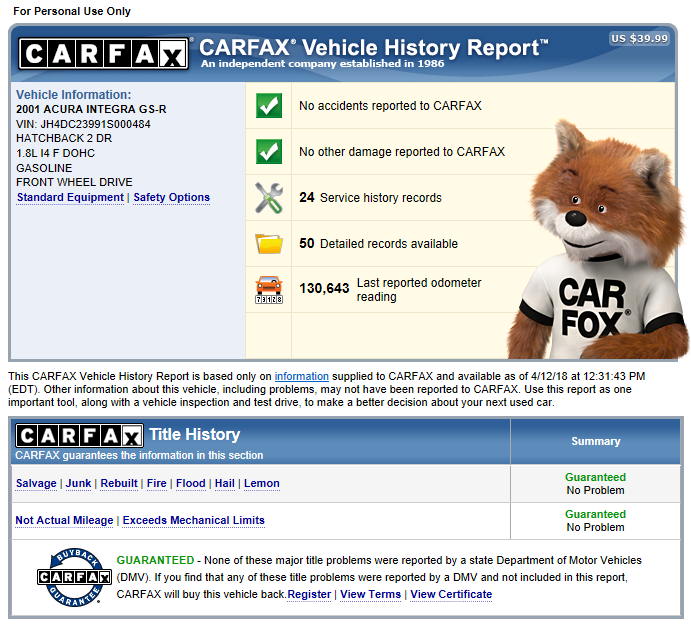Open the Hail title definition link

pyautogui.click(x=225, y=484)
